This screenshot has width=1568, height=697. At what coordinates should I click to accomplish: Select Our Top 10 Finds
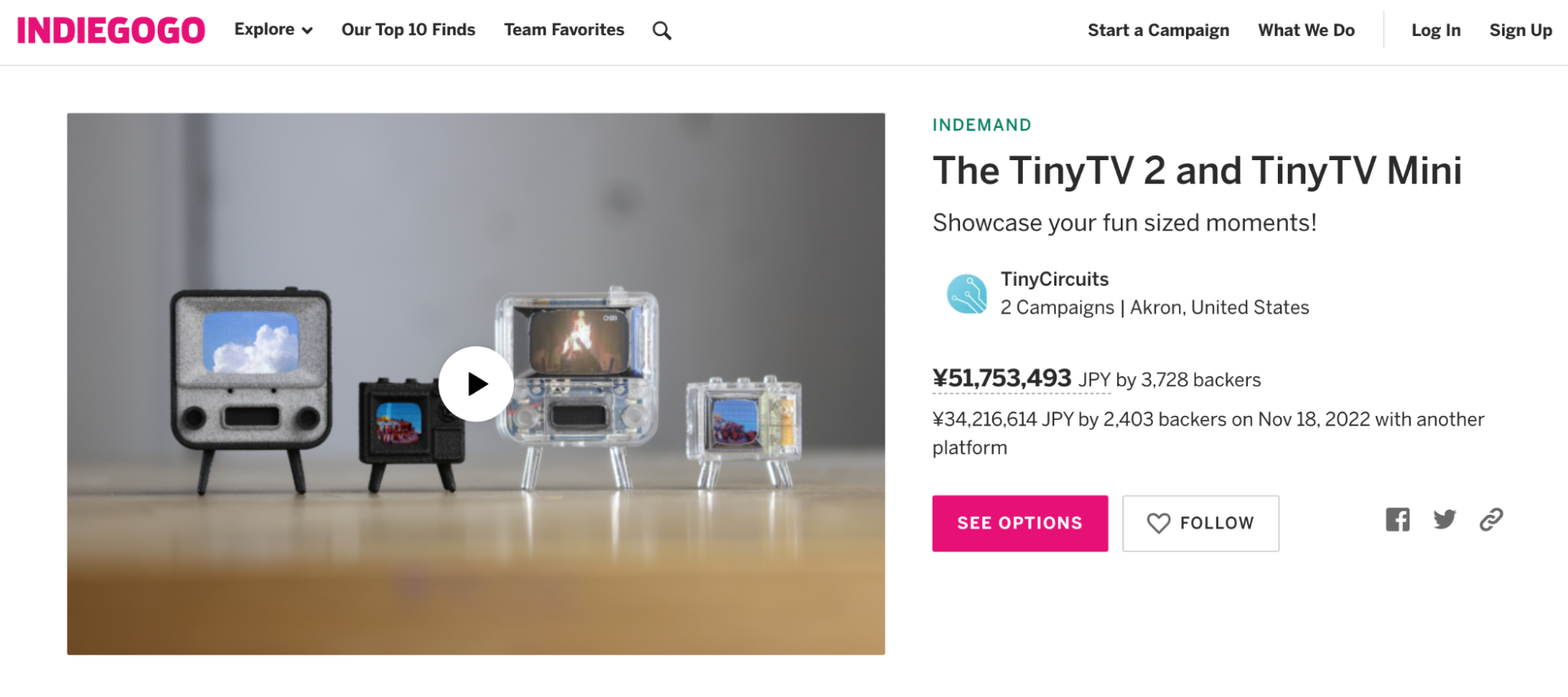click(x=408, y=29)
